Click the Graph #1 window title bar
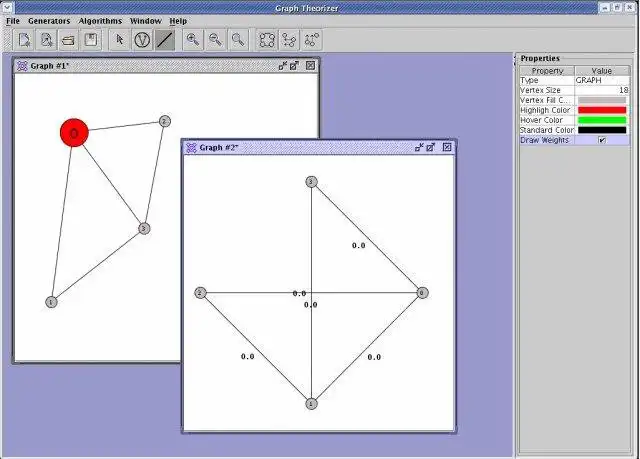The width and height of the screenshot is (640, 459). coord(167,66)
